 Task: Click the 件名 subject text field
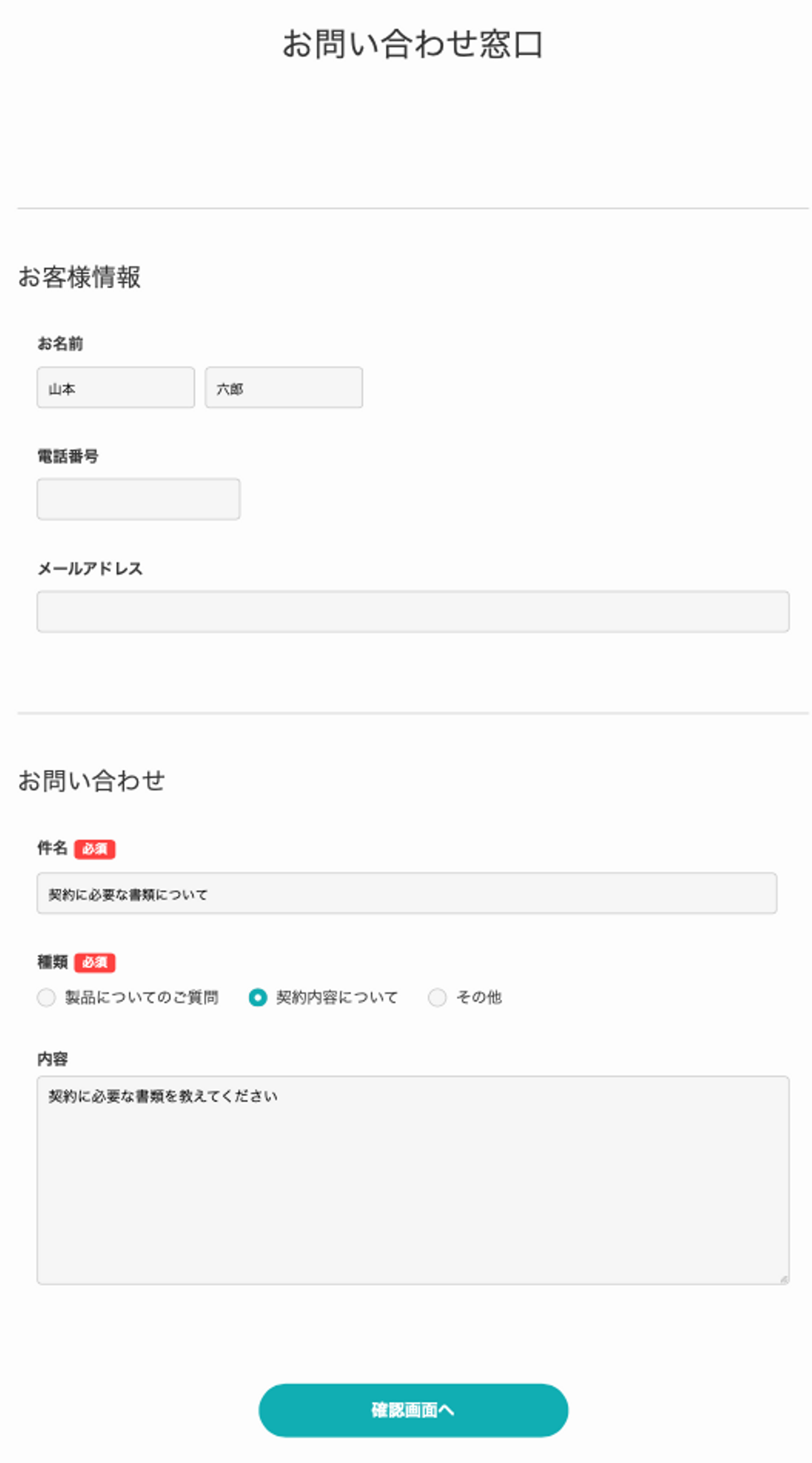coord(407,893)
